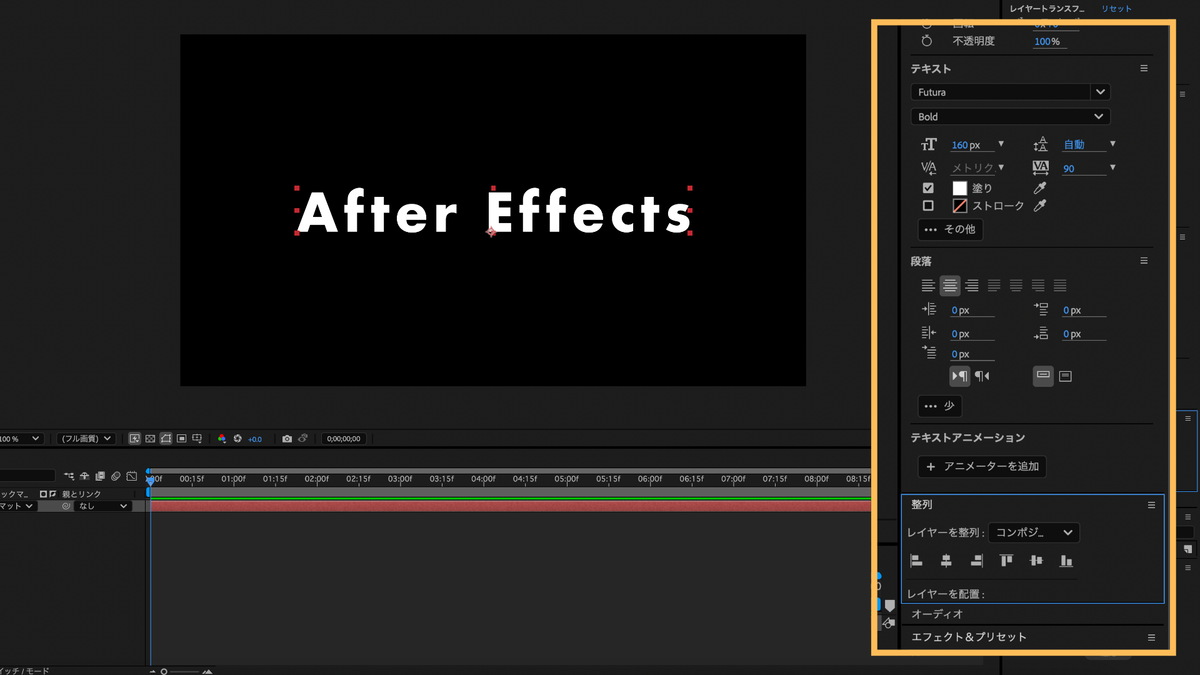The height and width of the screenshot is (675, 1200).
Task: Toggle transparency grid in viewer toolbar
Action: point(150,439)
